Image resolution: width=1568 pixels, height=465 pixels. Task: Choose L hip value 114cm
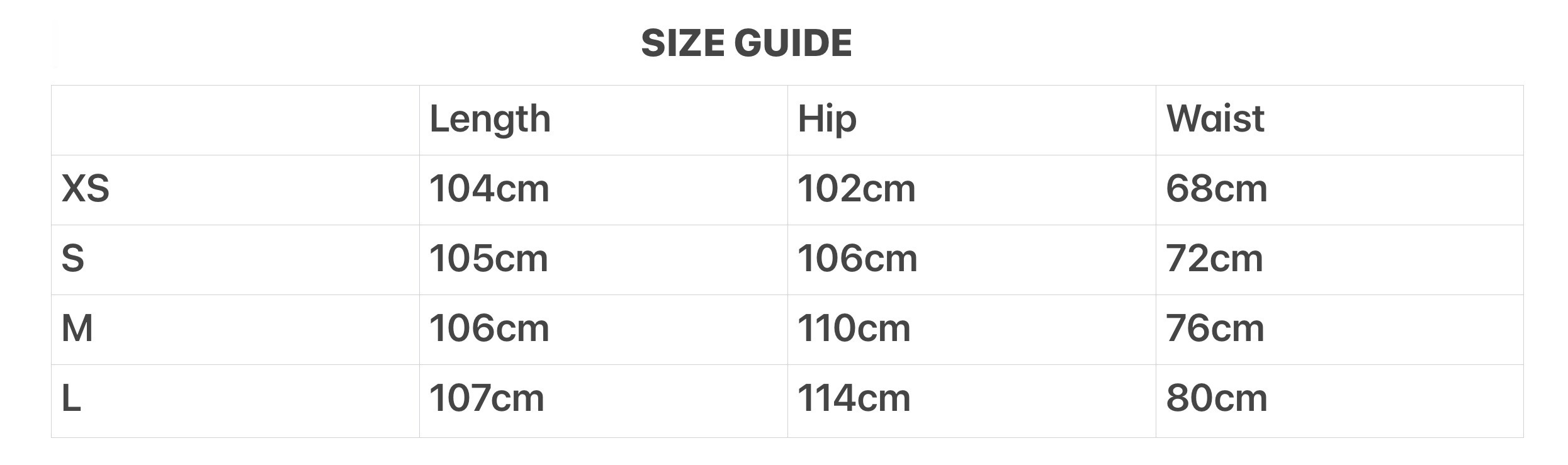click(854, 398)
